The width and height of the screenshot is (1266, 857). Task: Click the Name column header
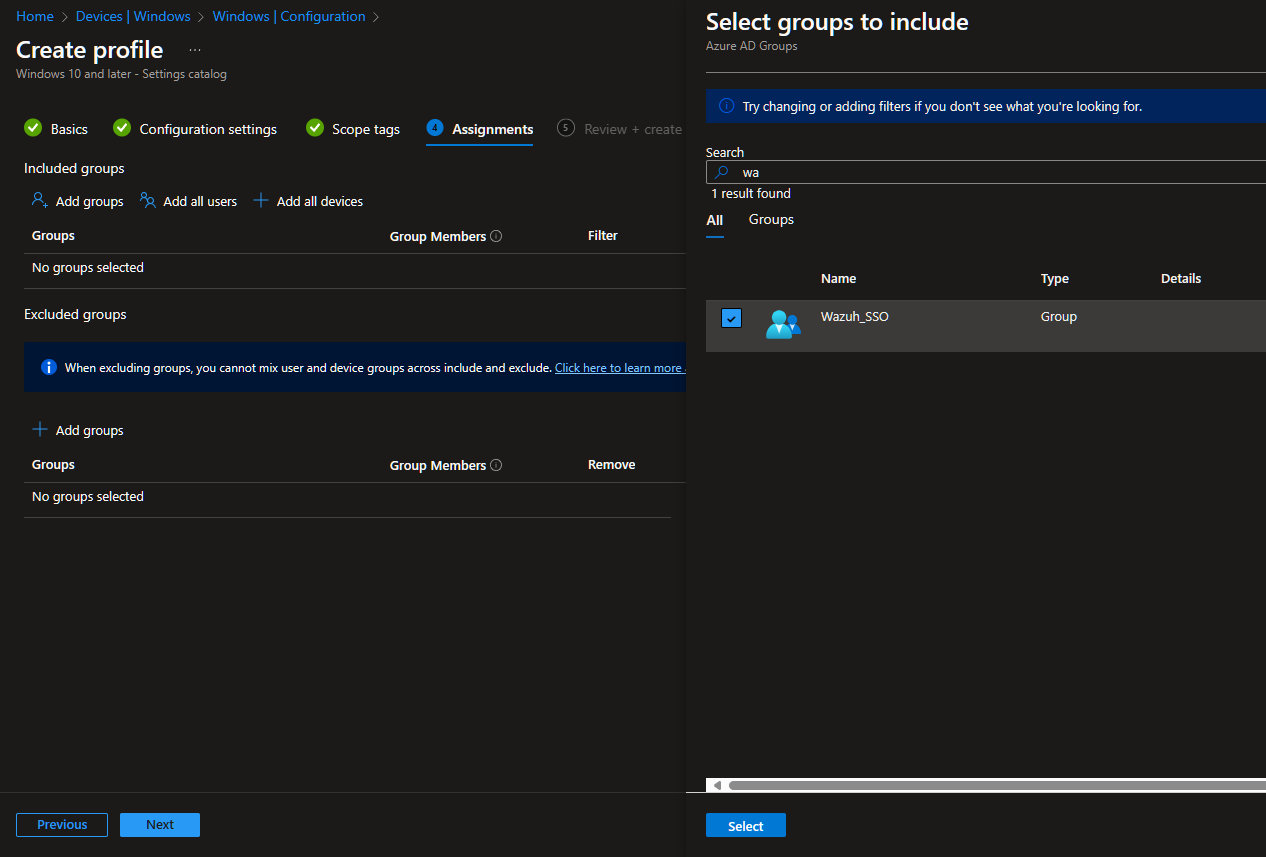tap(838, 279)
